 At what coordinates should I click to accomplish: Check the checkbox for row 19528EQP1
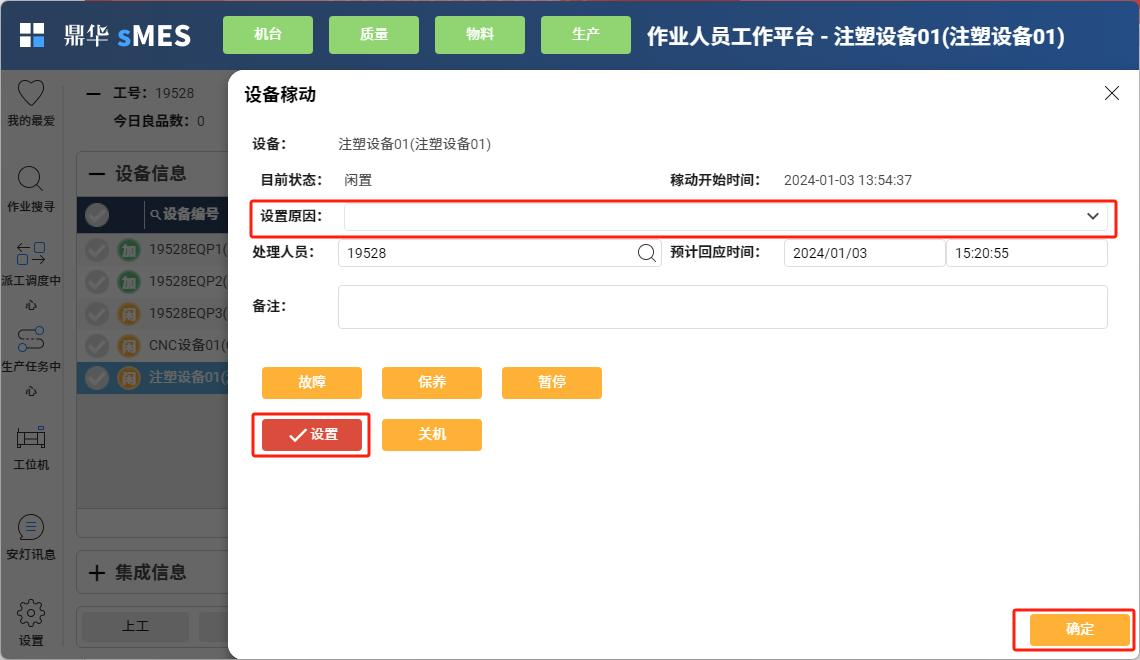click(x=97, y=250)
